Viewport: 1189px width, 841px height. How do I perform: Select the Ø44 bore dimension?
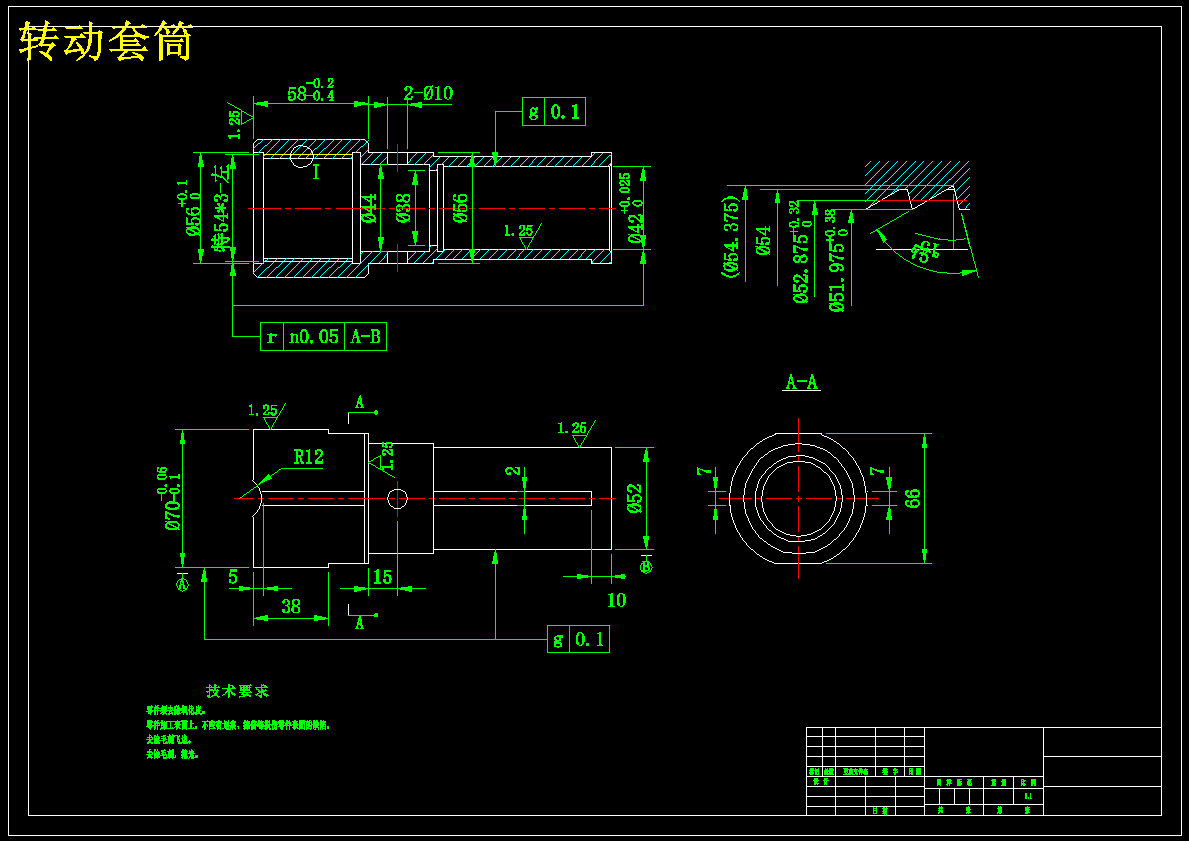pyautogui.click(x=369, y=209)
